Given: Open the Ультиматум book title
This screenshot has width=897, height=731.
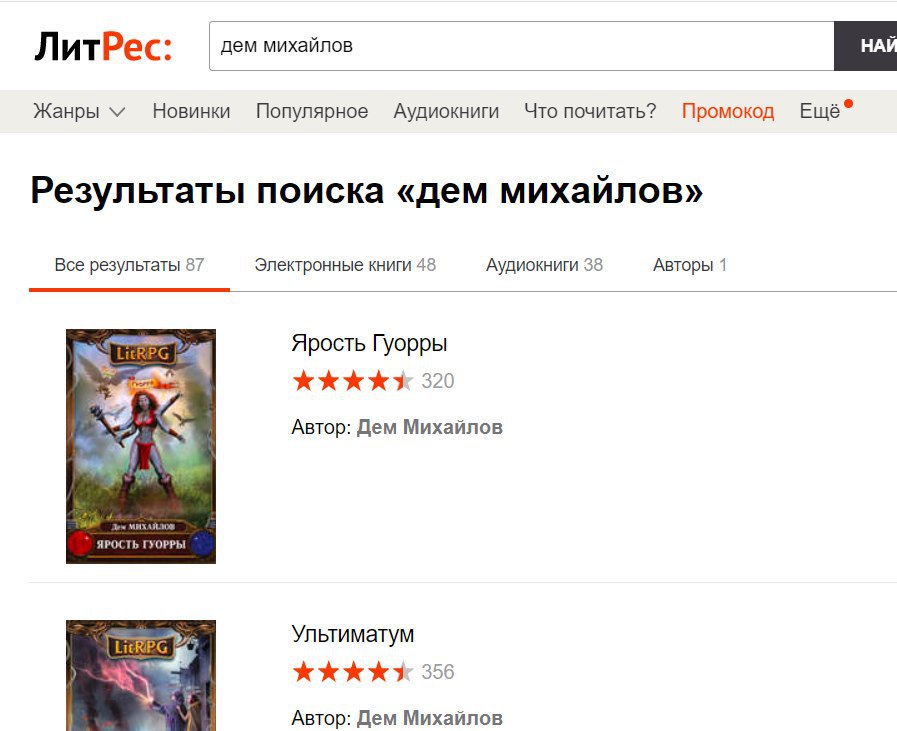Looking at the screenshot, I should click(352, 634).
